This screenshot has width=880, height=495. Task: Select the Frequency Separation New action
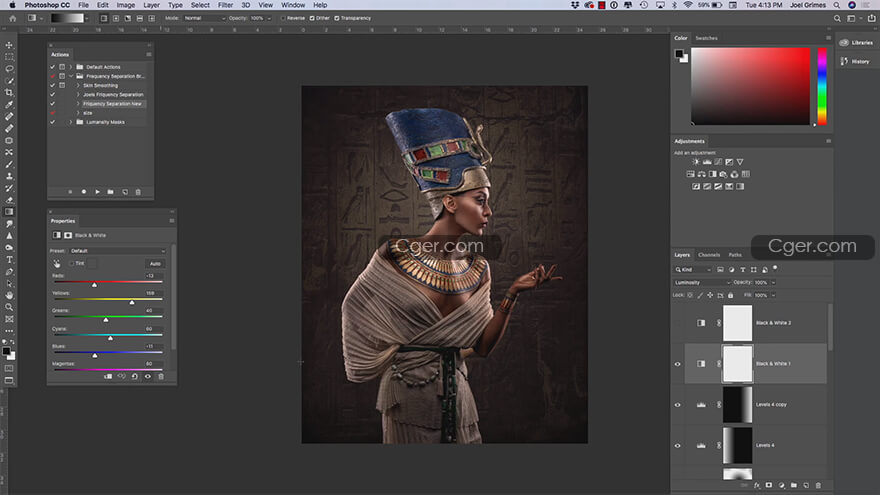pos(112,104)
